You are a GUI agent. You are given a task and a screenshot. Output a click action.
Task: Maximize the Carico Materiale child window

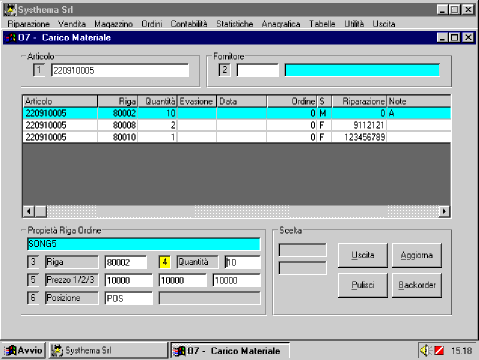click(x=455, y=37)
